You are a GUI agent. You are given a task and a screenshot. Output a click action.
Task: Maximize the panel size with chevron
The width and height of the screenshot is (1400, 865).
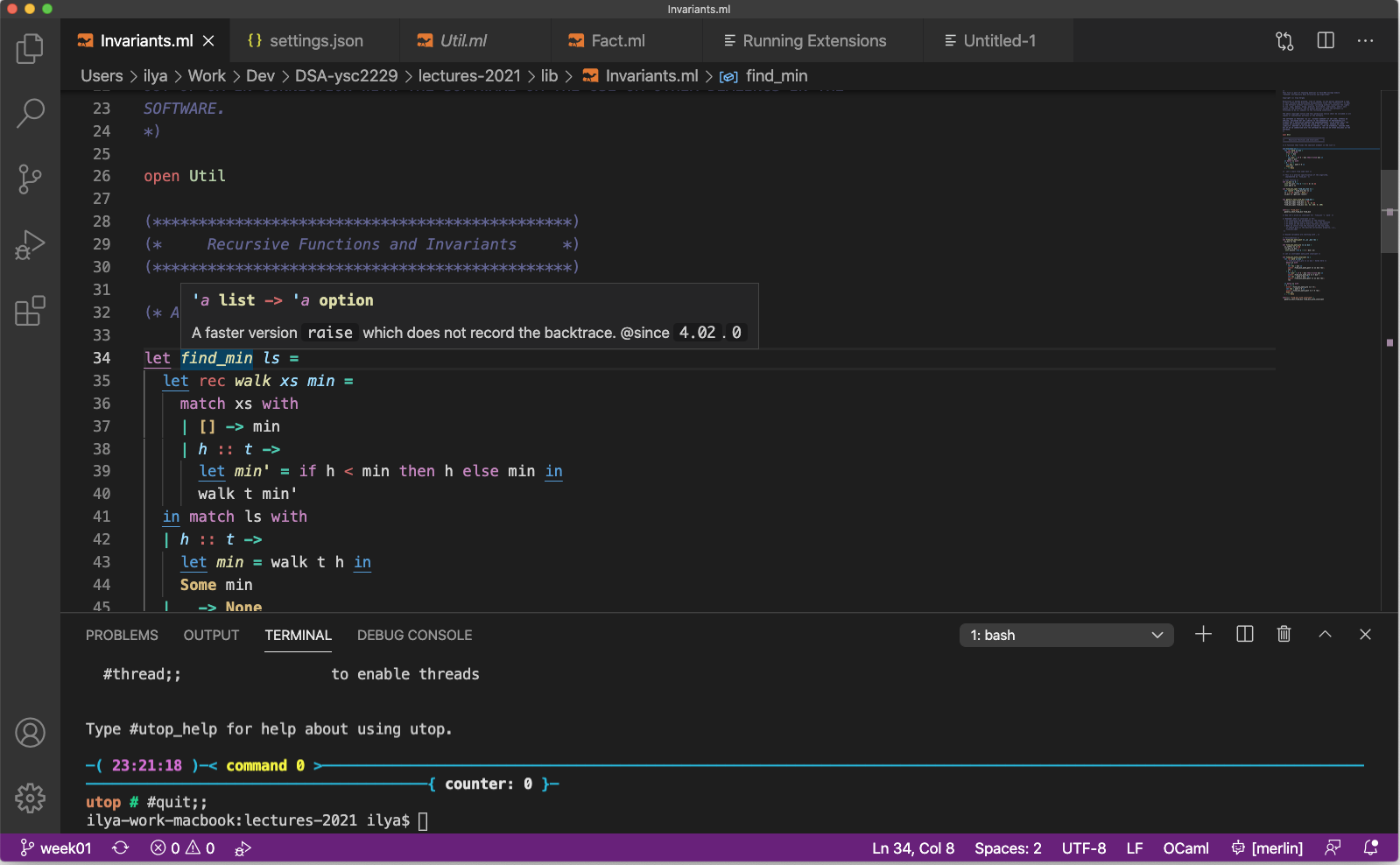tap(1325, 635)
